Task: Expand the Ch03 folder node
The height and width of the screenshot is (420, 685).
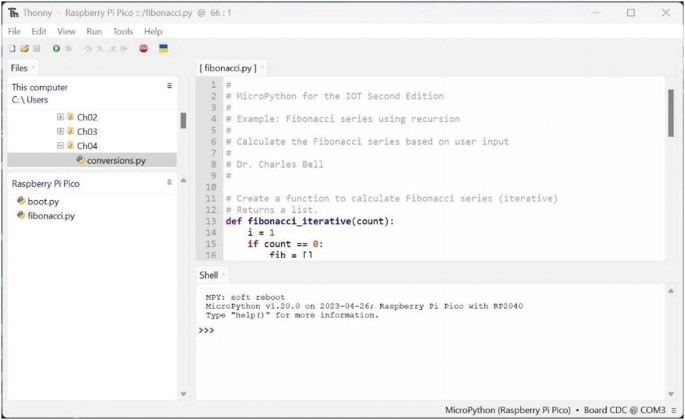Action: coord(61,131)
